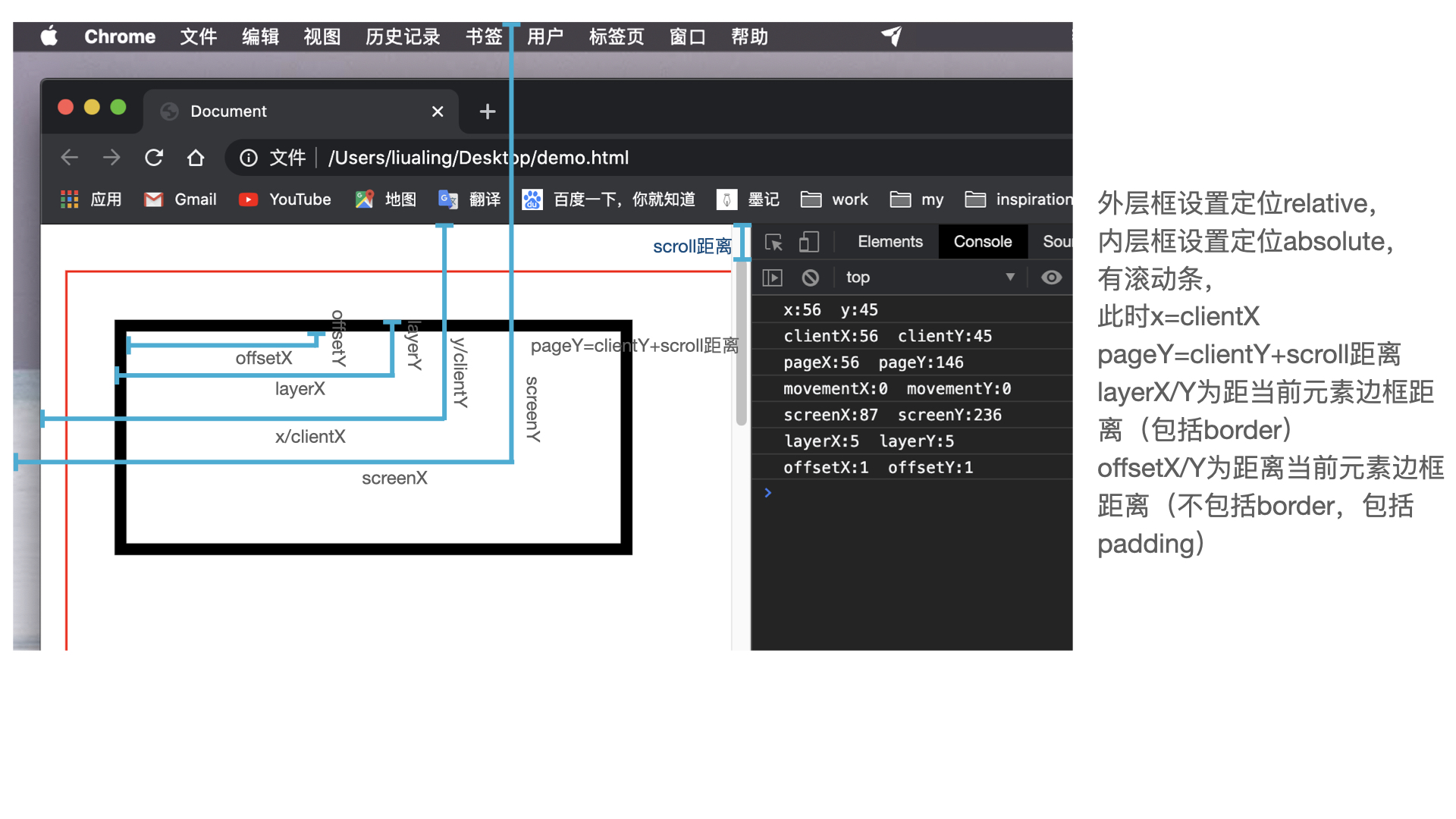This screenshot has height=819, width=1456.
Task: Open the top frame context dropdown
Action: pos(929,277)
